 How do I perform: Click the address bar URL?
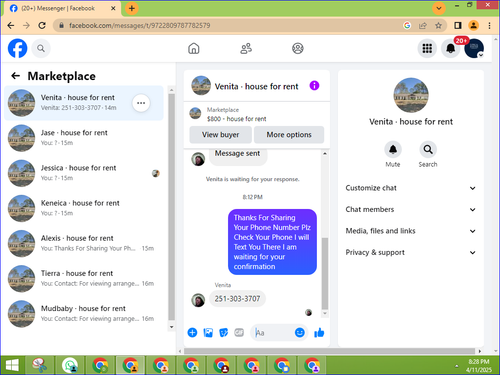pyautogui.click(x=140, y=25)
